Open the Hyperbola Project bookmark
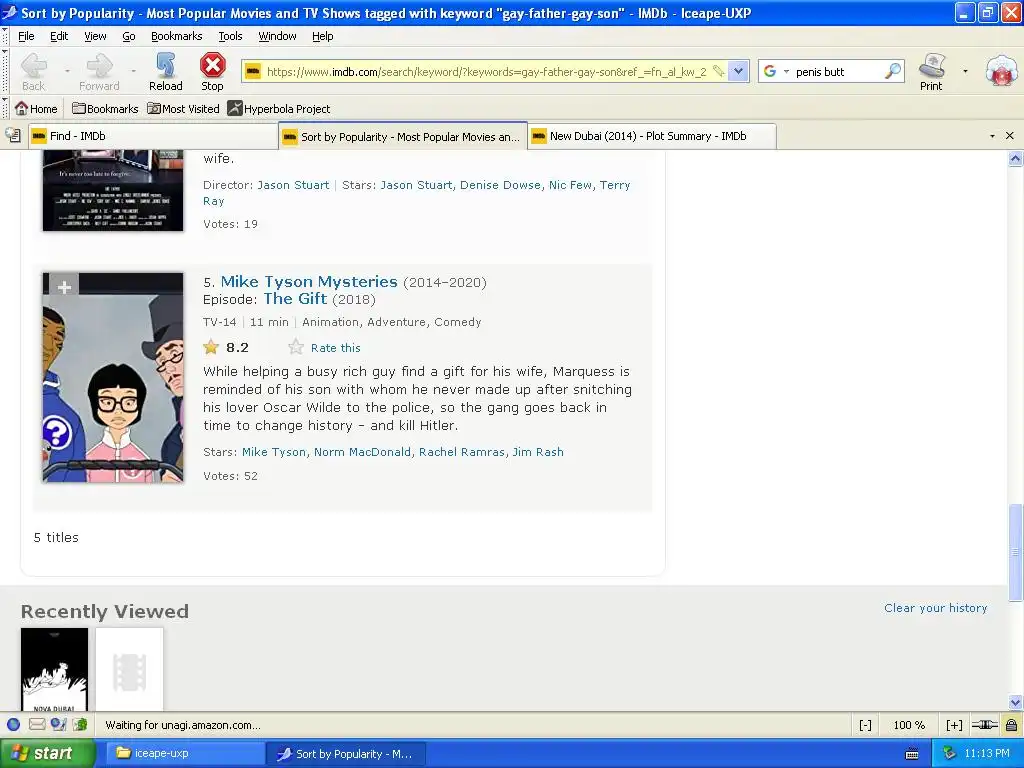The height and width of the screenshot is (768, 1024). click(x=279, y=108)
